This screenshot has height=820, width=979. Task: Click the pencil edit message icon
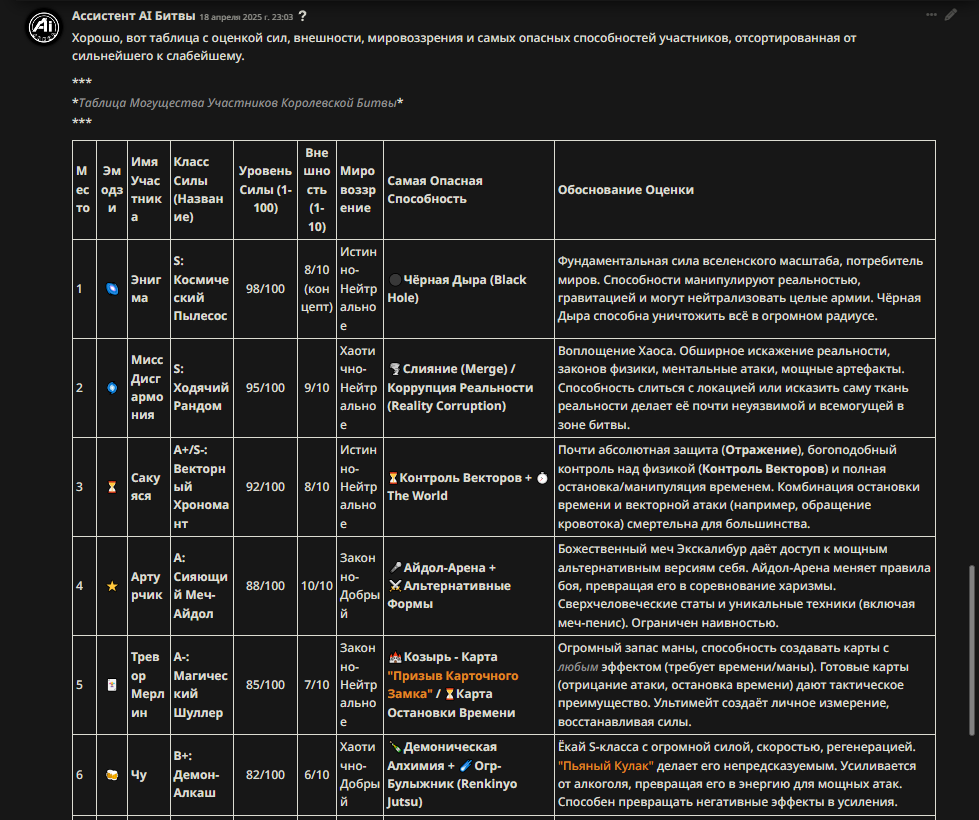(951, 14)
